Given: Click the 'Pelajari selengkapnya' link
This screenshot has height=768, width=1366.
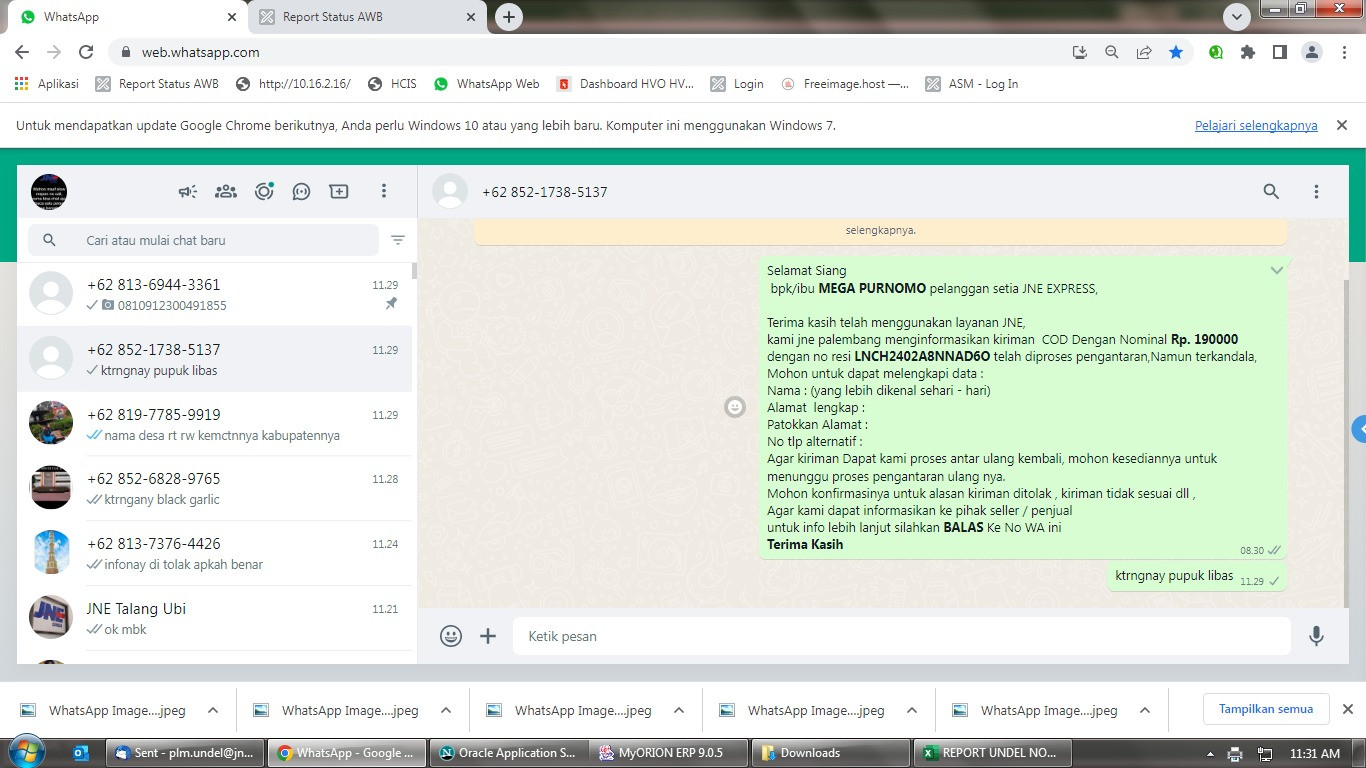Looking at the screenshot, I should (1256, 126).
